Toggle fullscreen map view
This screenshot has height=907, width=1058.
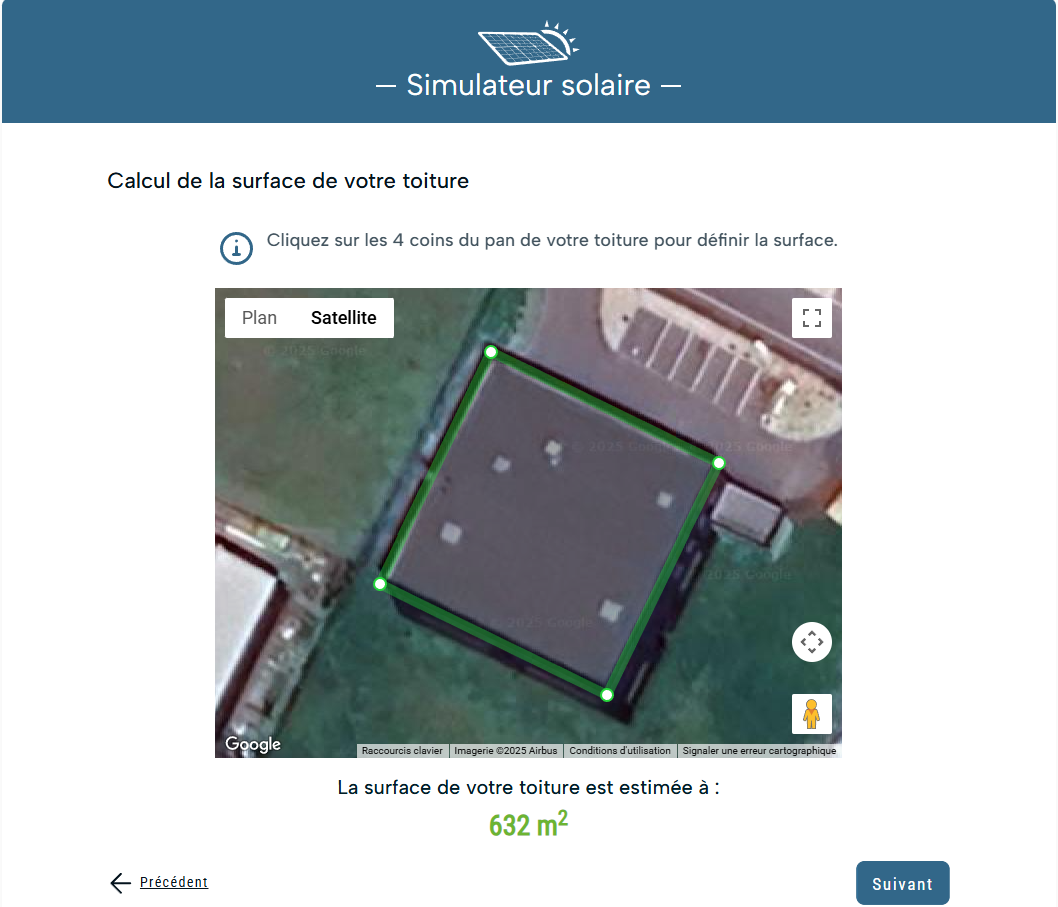coord(812,318)
